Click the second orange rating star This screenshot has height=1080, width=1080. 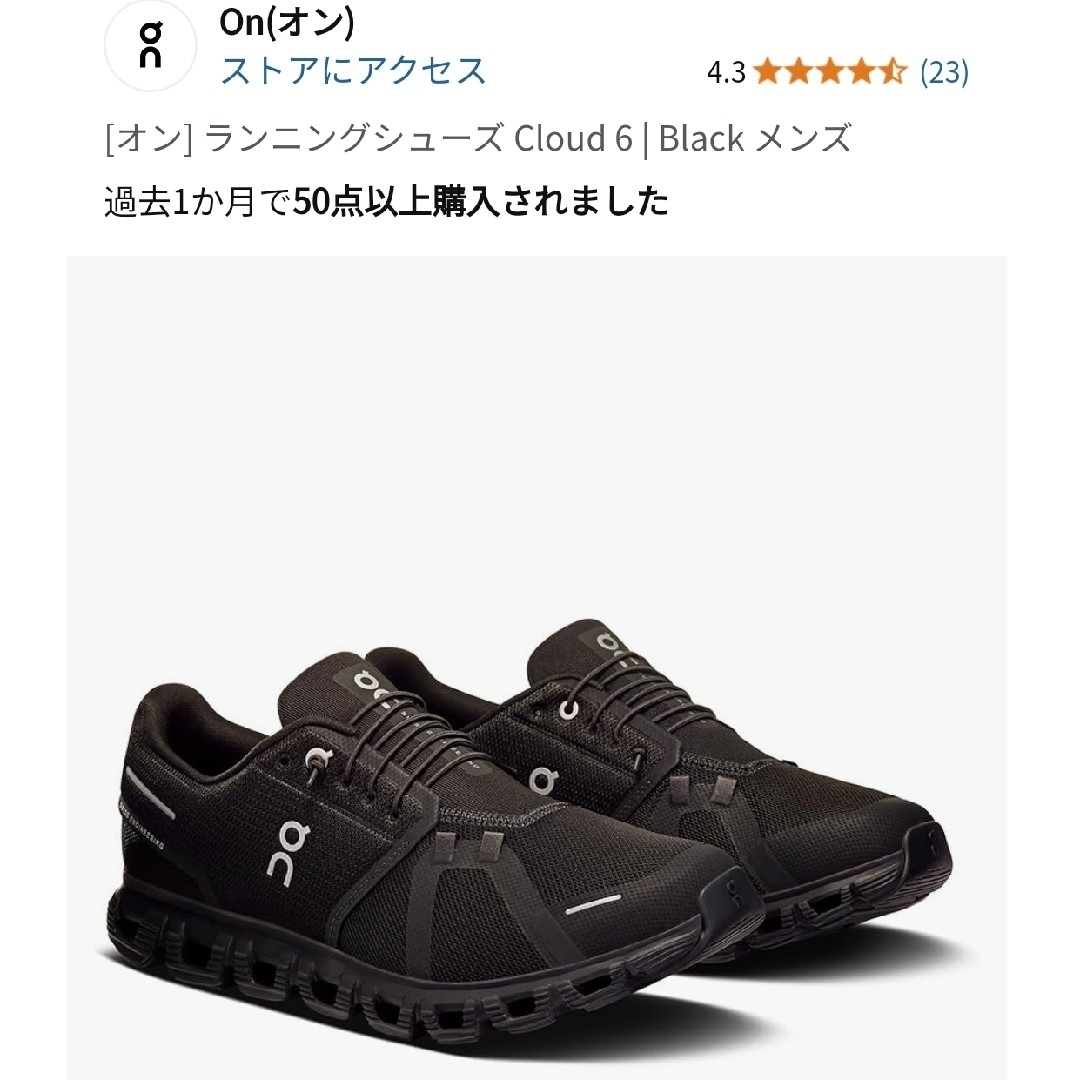pos(799,71)
